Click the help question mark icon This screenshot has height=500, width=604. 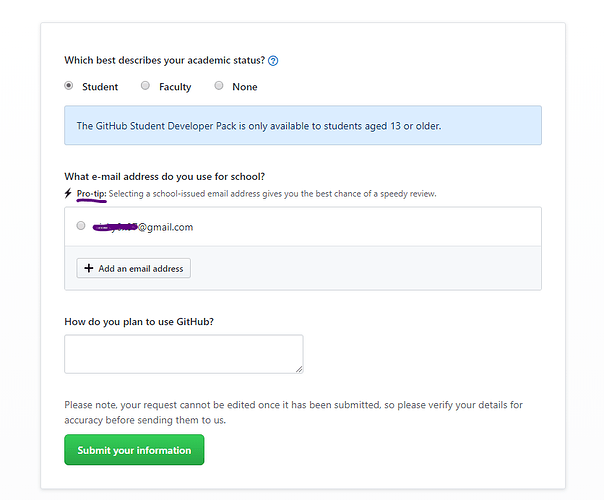pyautogui.click(x=273, y=61)
